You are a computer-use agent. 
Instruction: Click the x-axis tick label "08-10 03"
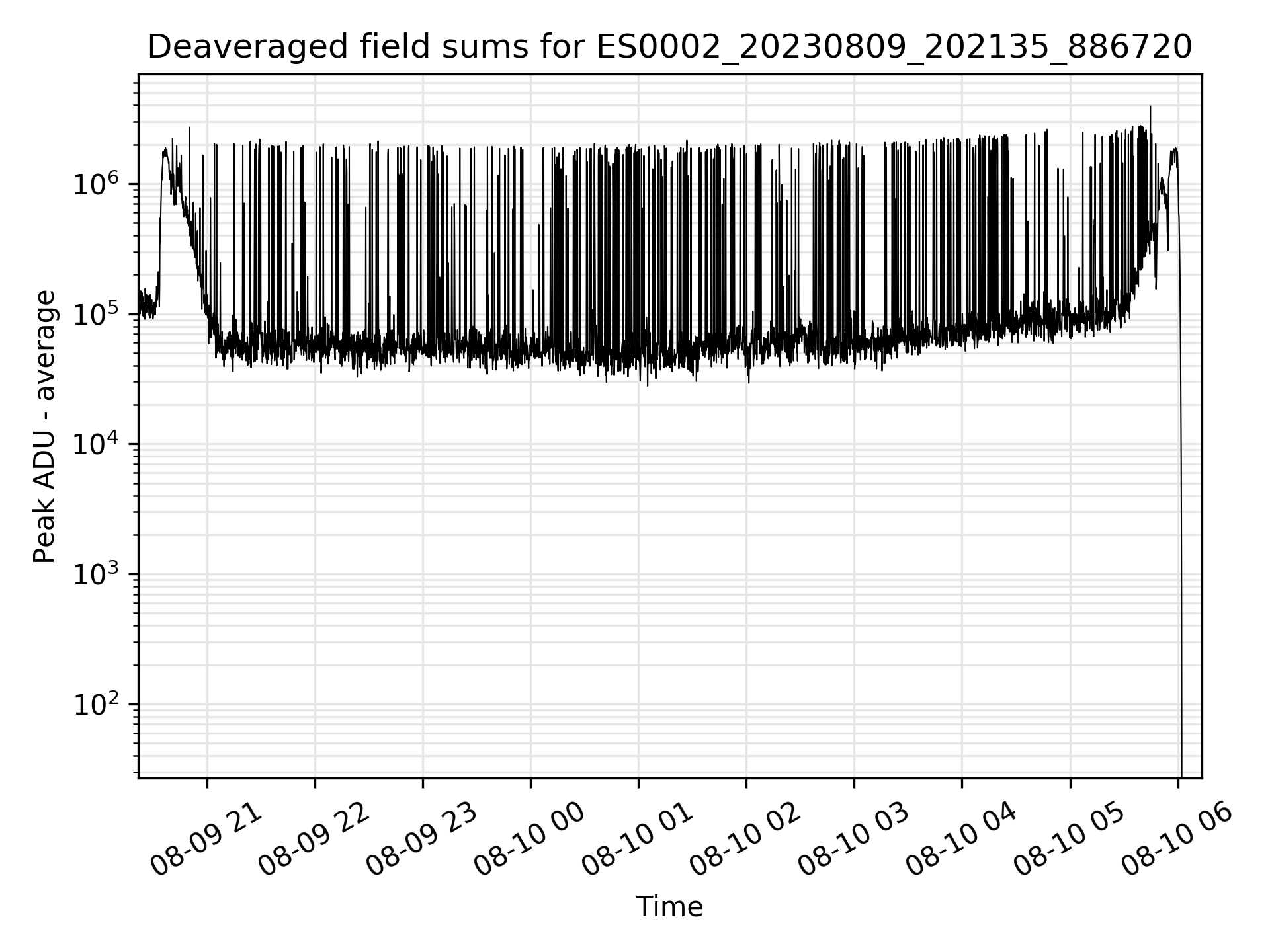click(x=853, y=838)
